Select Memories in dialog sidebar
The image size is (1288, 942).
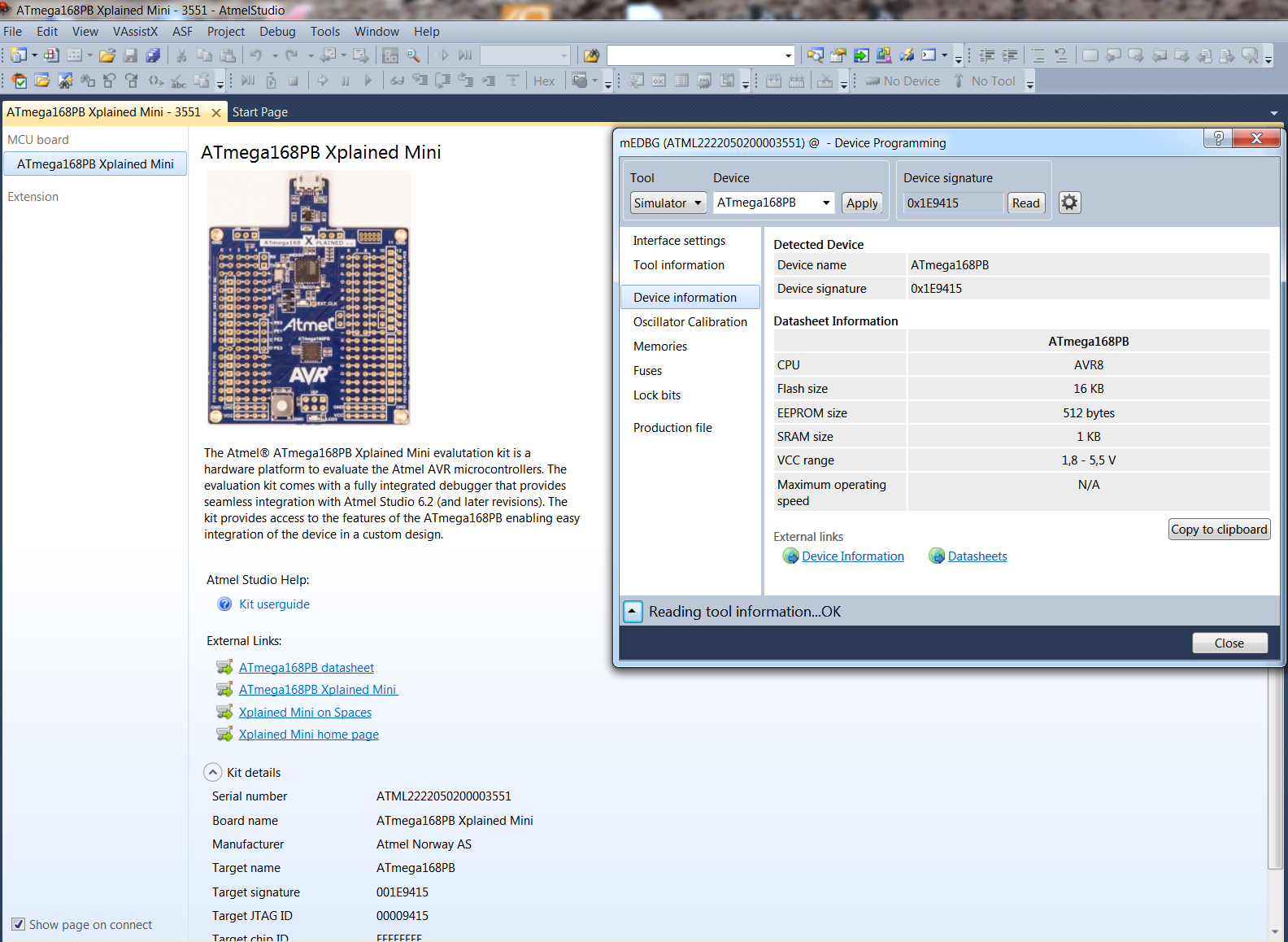coord(660,347)
